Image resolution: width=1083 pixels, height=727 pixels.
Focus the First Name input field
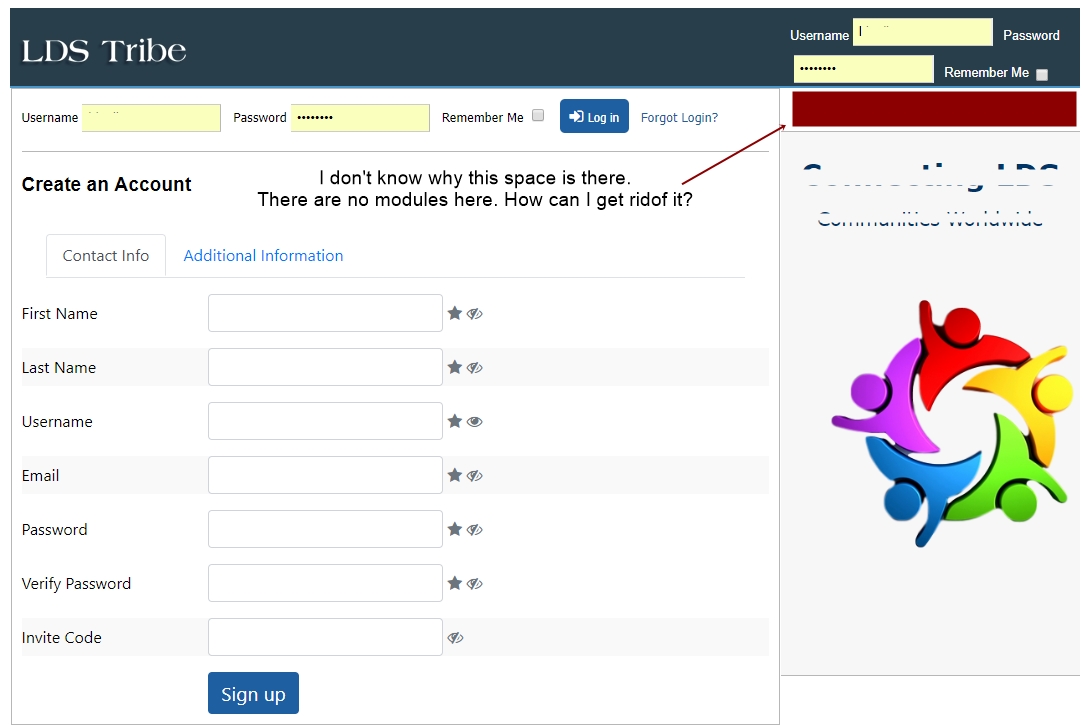[325, 313]
